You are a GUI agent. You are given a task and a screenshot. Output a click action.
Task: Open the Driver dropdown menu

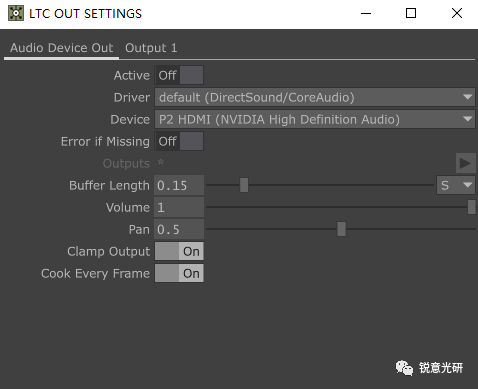(315, 97)
